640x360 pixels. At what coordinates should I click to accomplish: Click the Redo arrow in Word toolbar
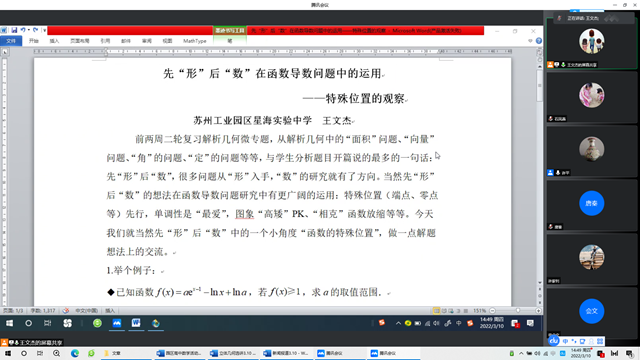click(x=36, y=30)
